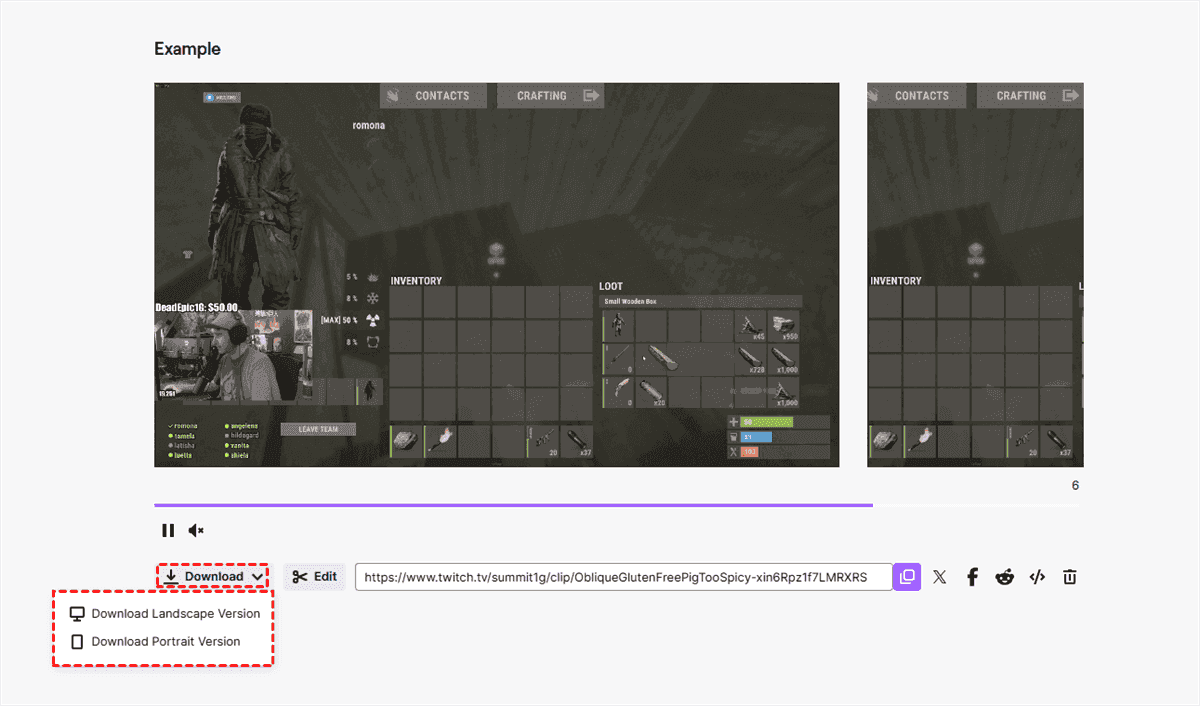The height and width of the screenshot is (706, 1200).
Task: Choose Download Landscape Version
Action: pos(164,613)
